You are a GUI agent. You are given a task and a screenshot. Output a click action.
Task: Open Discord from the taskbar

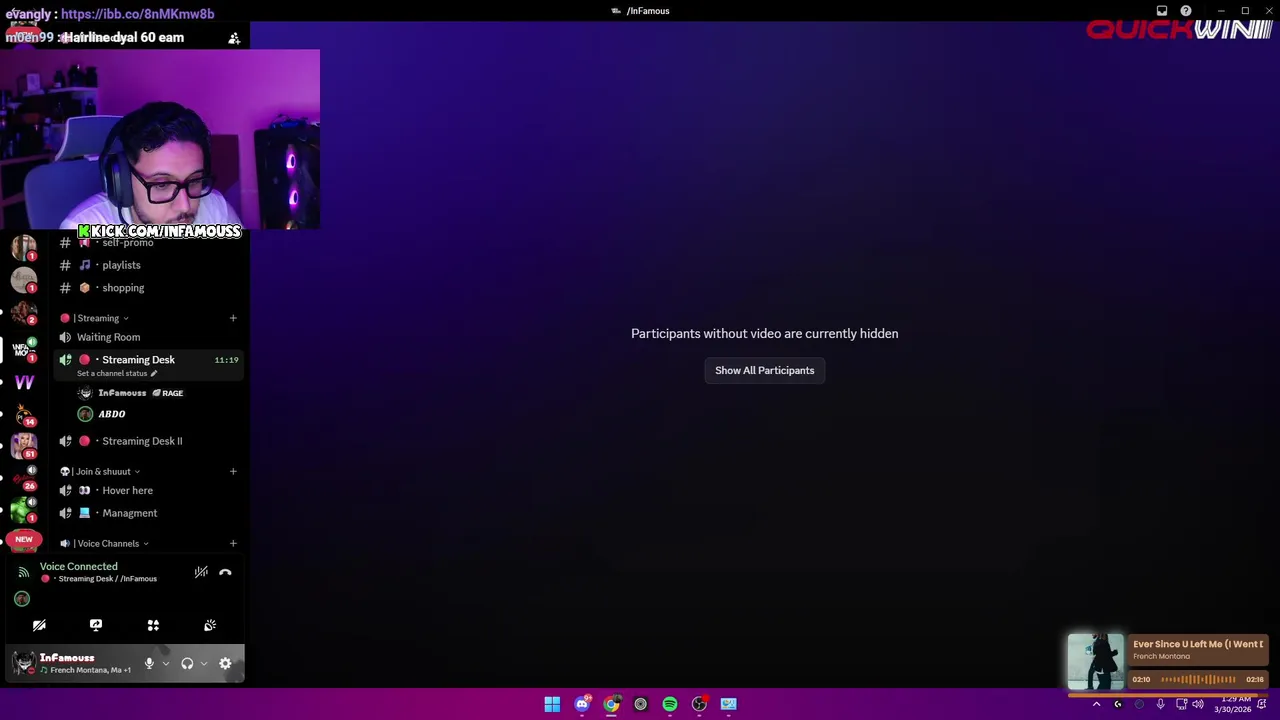tap(582, 704)
